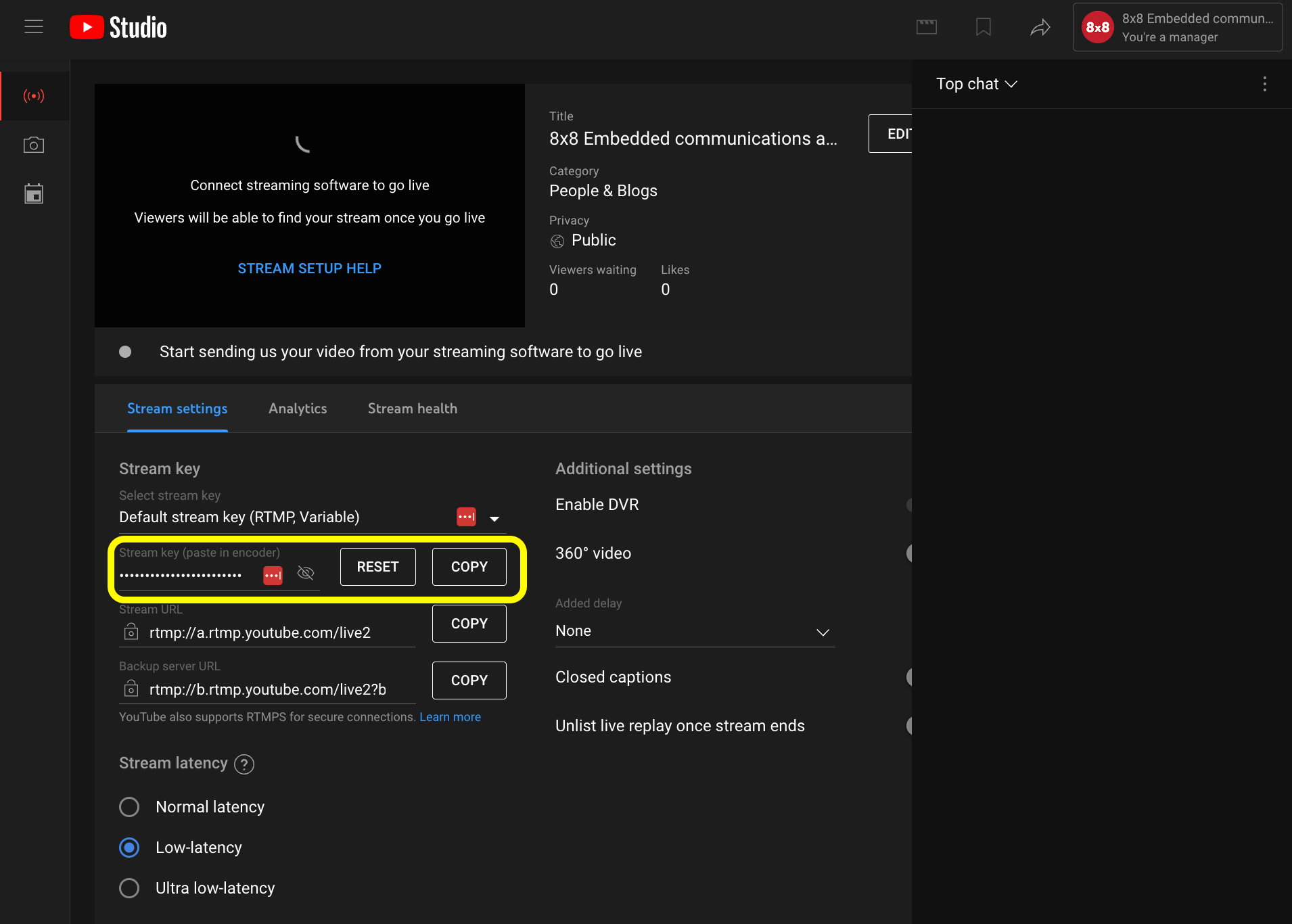Open the STREAM SETUP HELP link
1292x924 pixels.
(x=310, y=269)
